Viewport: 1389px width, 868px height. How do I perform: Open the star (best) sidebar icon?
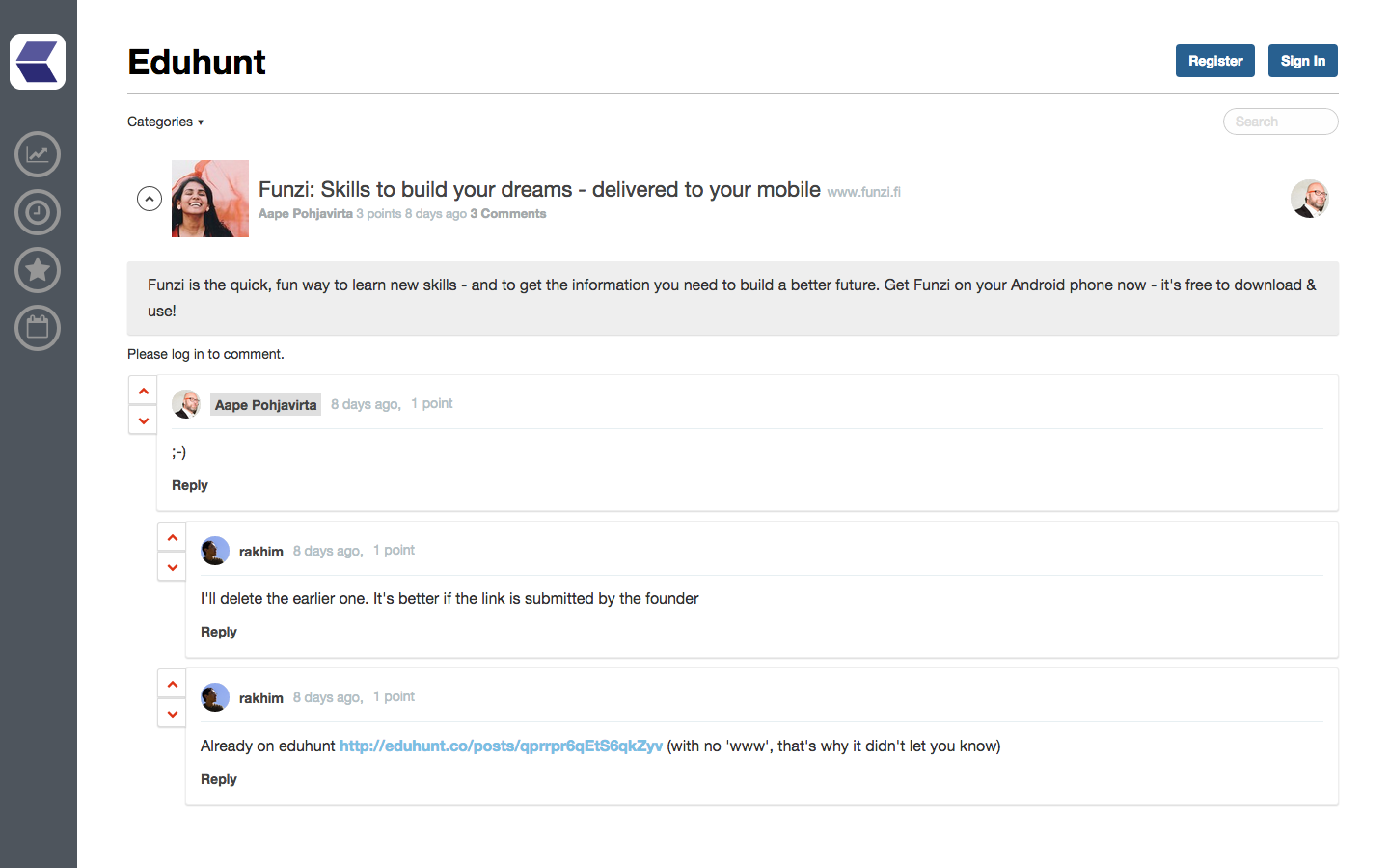point(38,270)
